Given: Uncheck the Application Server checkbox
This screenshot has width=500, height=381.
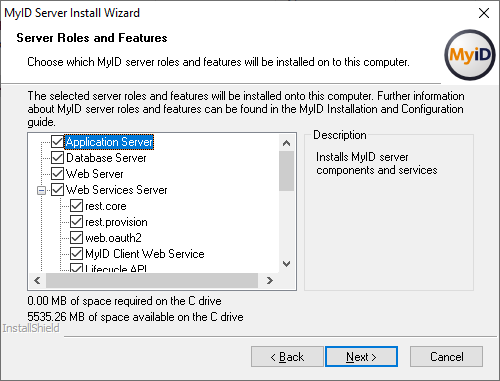Looking at the screenshot, I should click(x=57, y=142).
